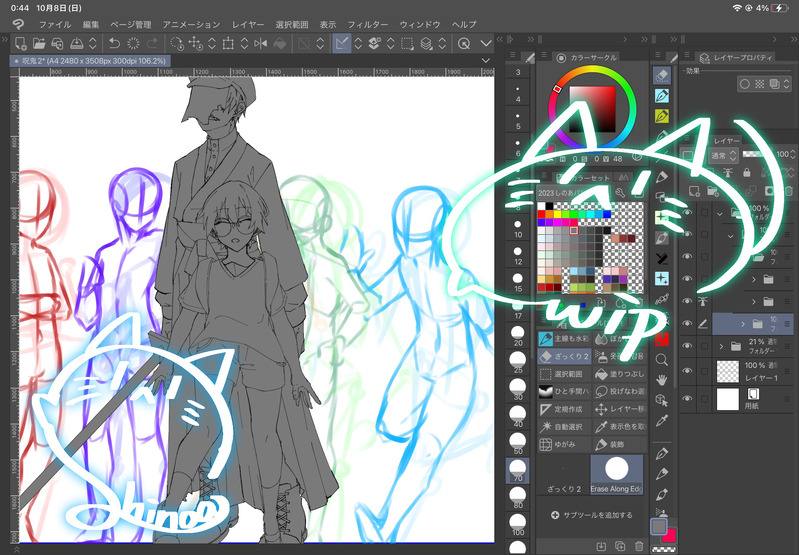Select the Hand move tool
The image size is (799, 555).
(661, 380)
